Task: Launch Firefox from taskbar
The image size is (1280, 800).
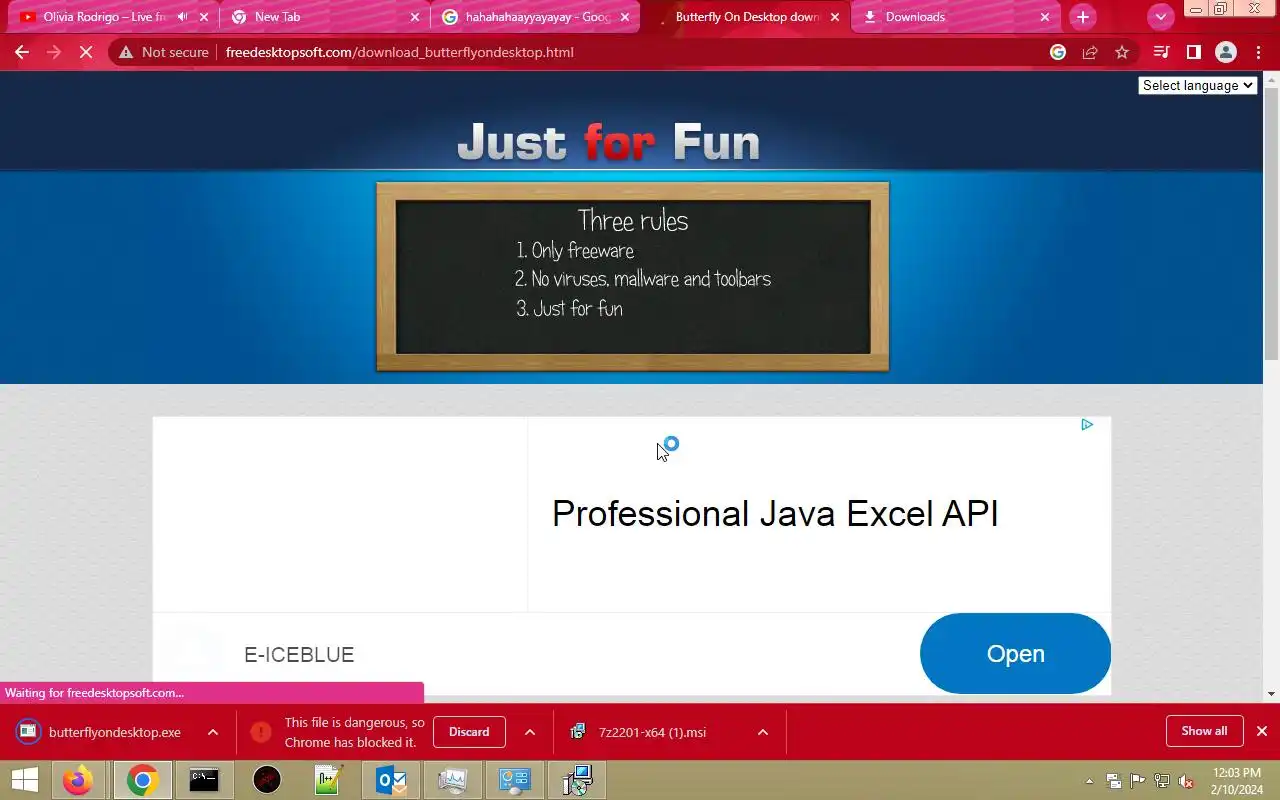Action: [x=78, y=780]
